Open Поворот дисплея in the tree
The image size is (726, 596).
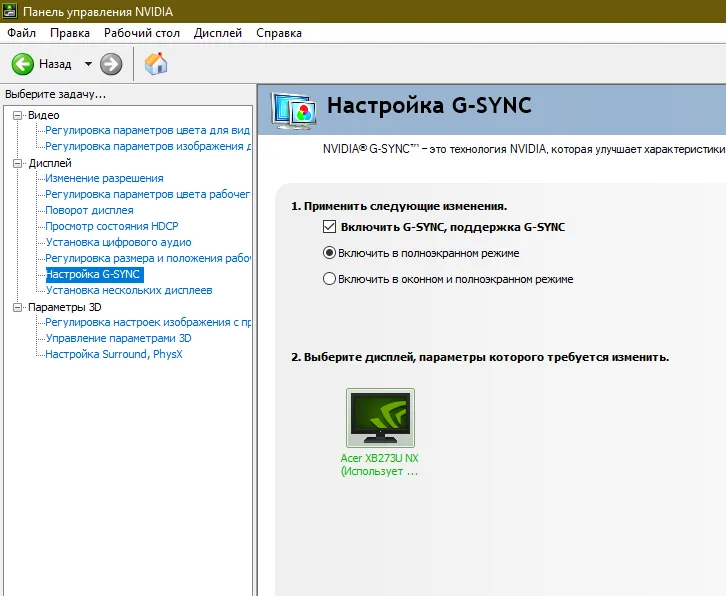[x=89, y=210]
